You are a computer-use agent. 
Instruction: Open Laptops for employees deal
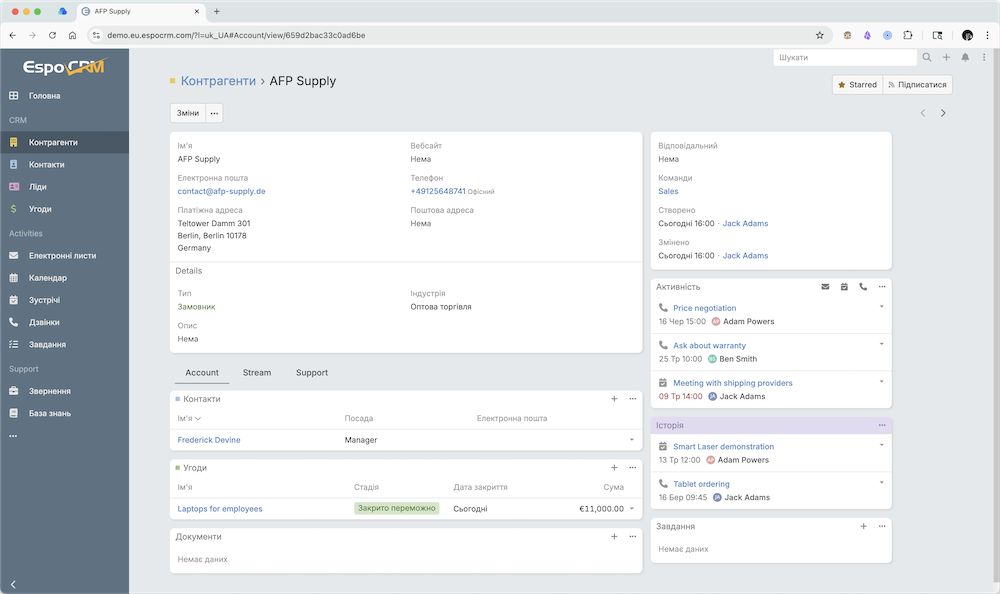[220, 509]
